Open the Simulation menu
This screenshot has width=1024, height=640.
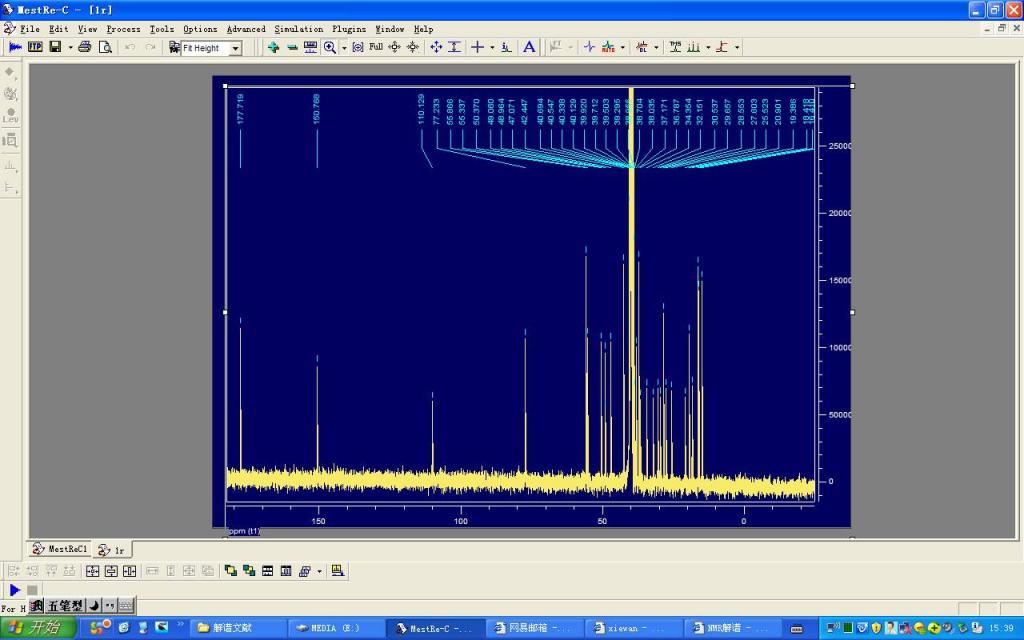(x=298, y=29)
